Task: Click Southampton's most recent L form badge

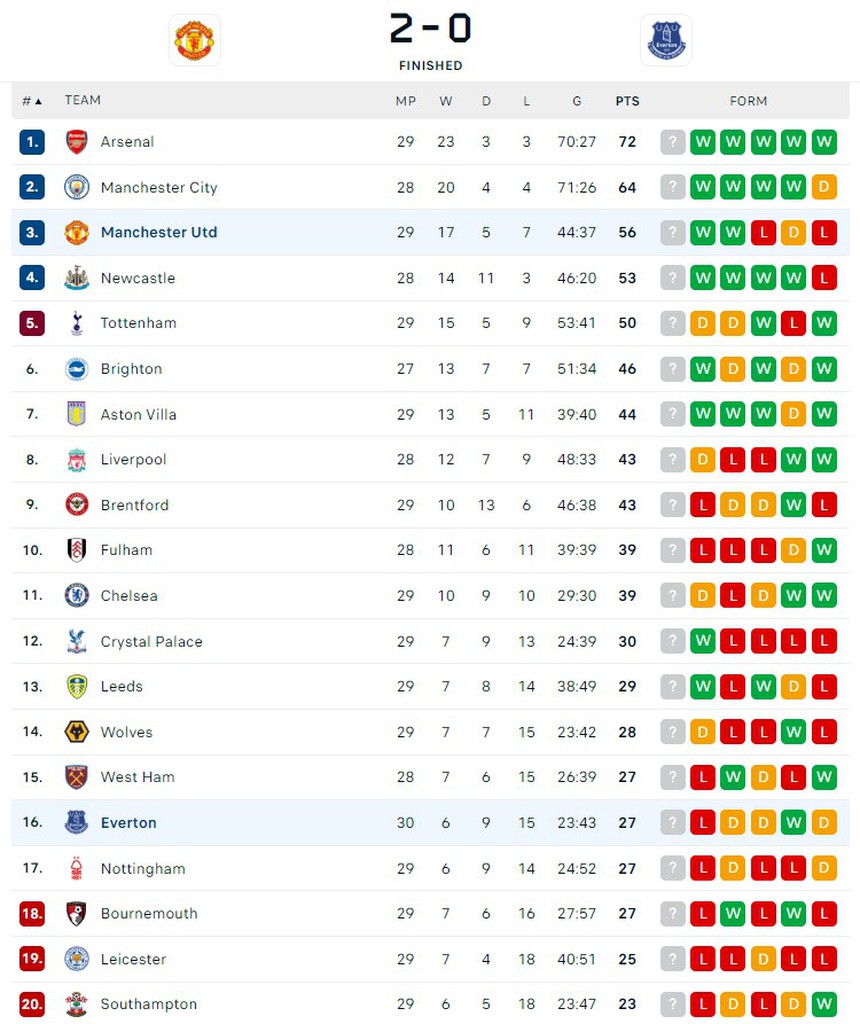Action: tap(703, 1004)
